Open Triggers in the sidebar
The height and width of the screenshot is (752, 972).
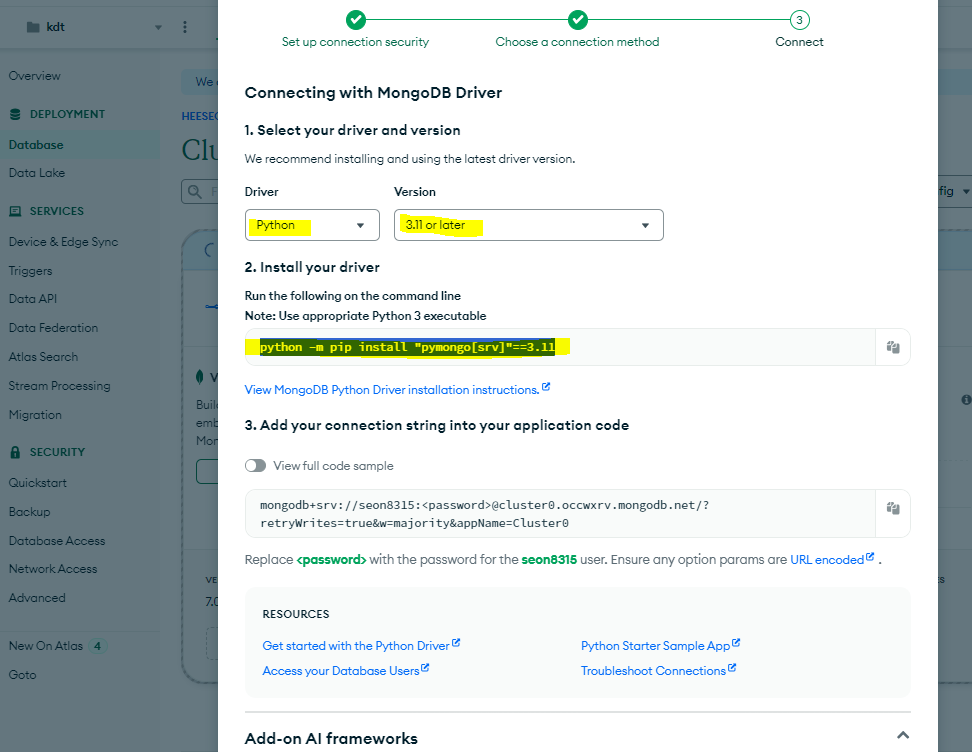(30, 271)
